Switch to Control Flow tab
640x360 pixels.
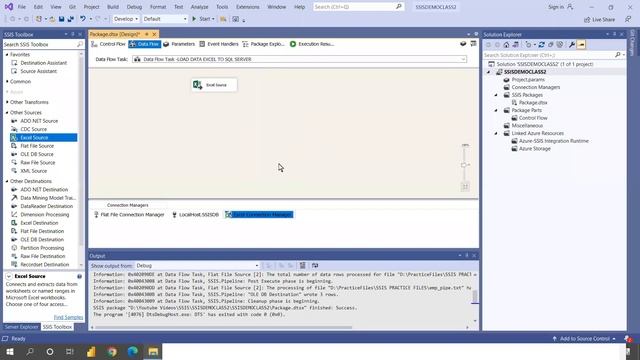(x=109, y=44)
